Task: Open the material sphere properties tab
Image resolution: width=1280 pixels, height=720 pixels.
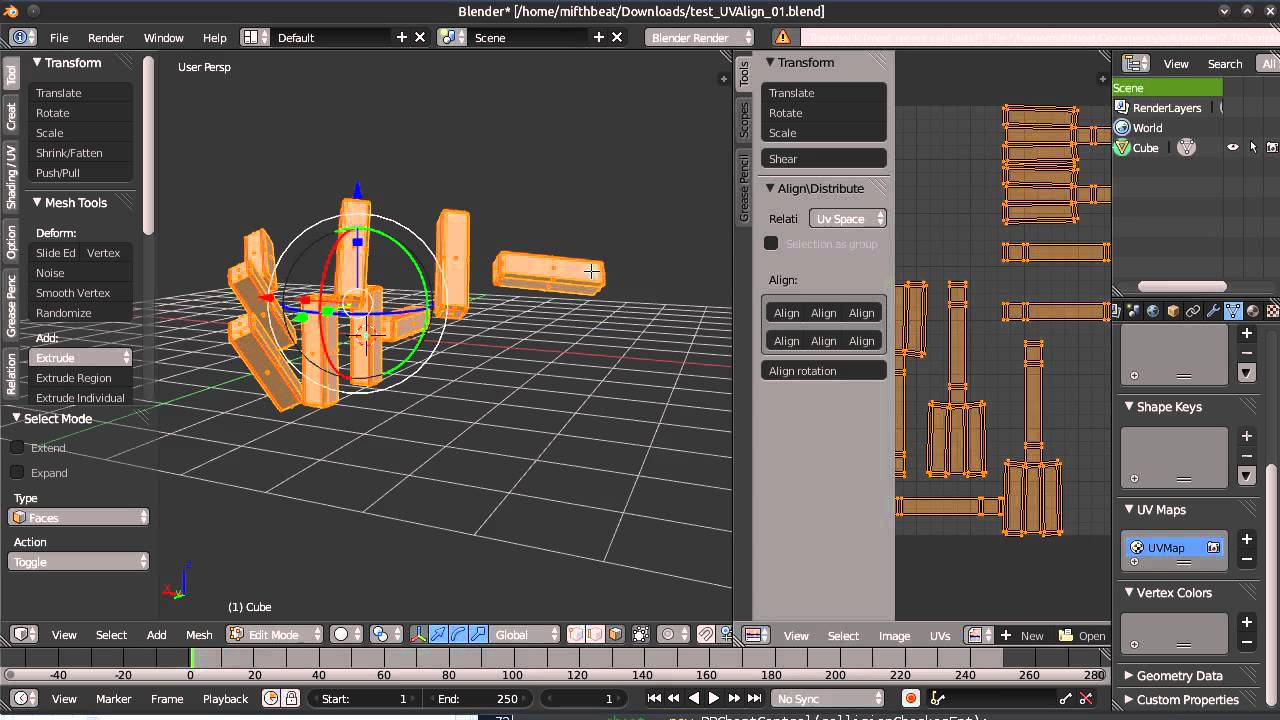Action: click(x=1253, y=311)
